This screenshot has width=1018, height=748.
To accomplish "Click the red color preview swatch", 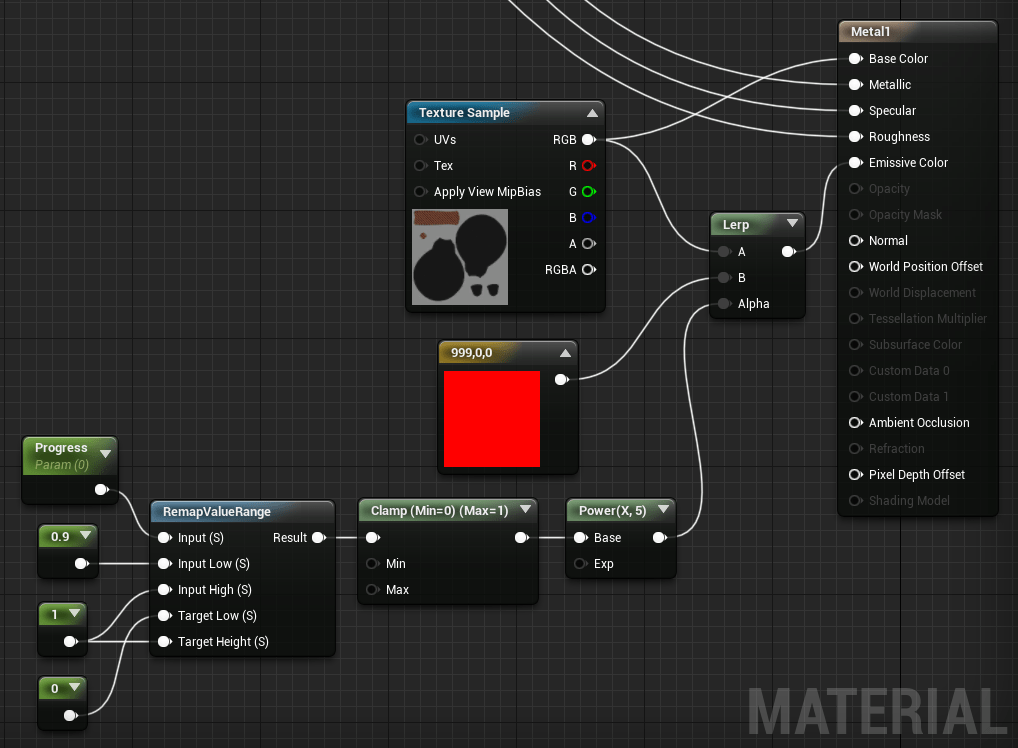I will (x=492, y=419).
